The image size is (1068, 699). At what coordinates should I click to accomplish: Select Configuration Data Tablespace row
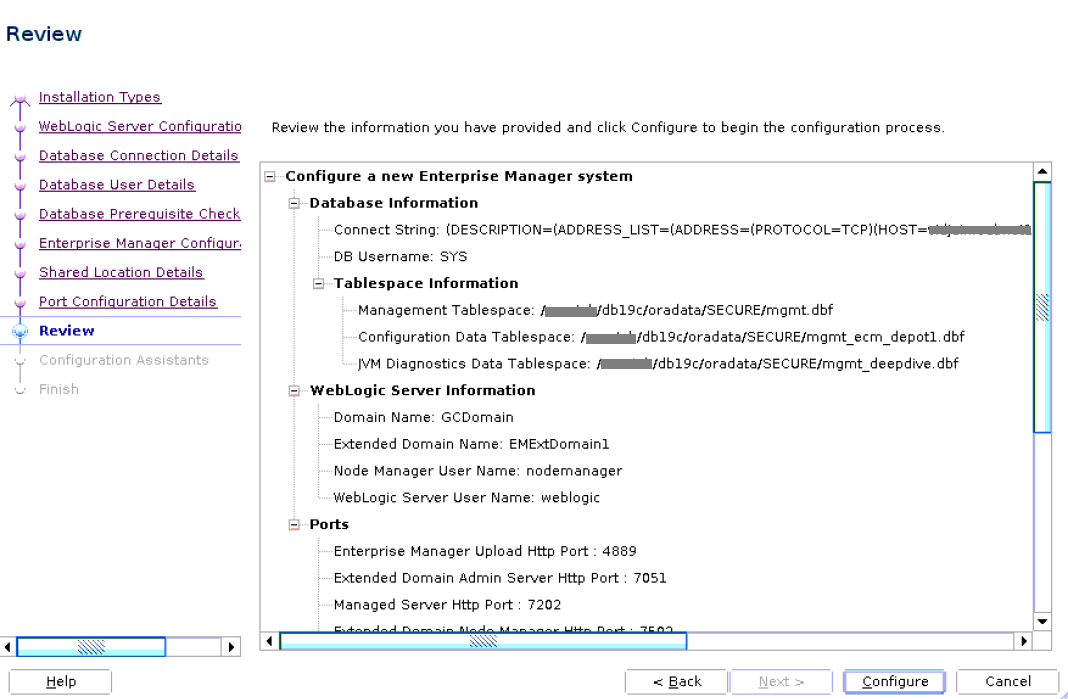pyautogui.click(x=661, y=337)
